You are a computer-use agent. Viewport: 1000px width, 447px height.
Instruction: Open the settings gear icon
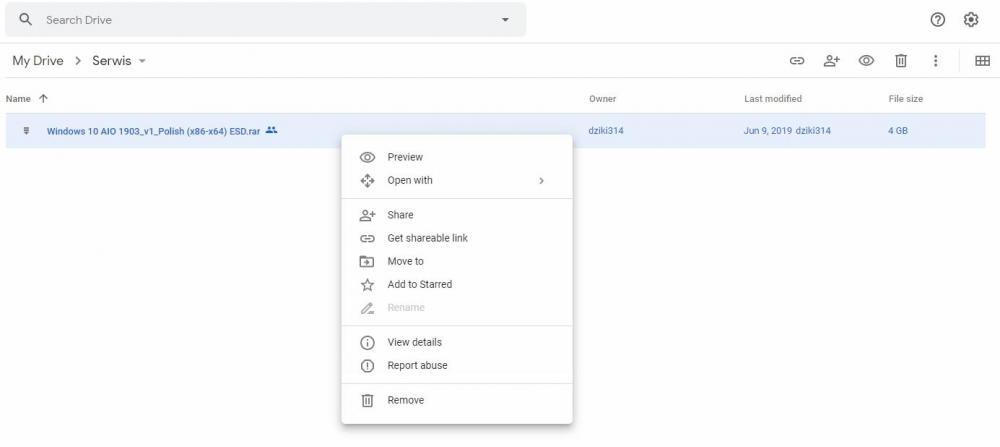coord(971,20)
